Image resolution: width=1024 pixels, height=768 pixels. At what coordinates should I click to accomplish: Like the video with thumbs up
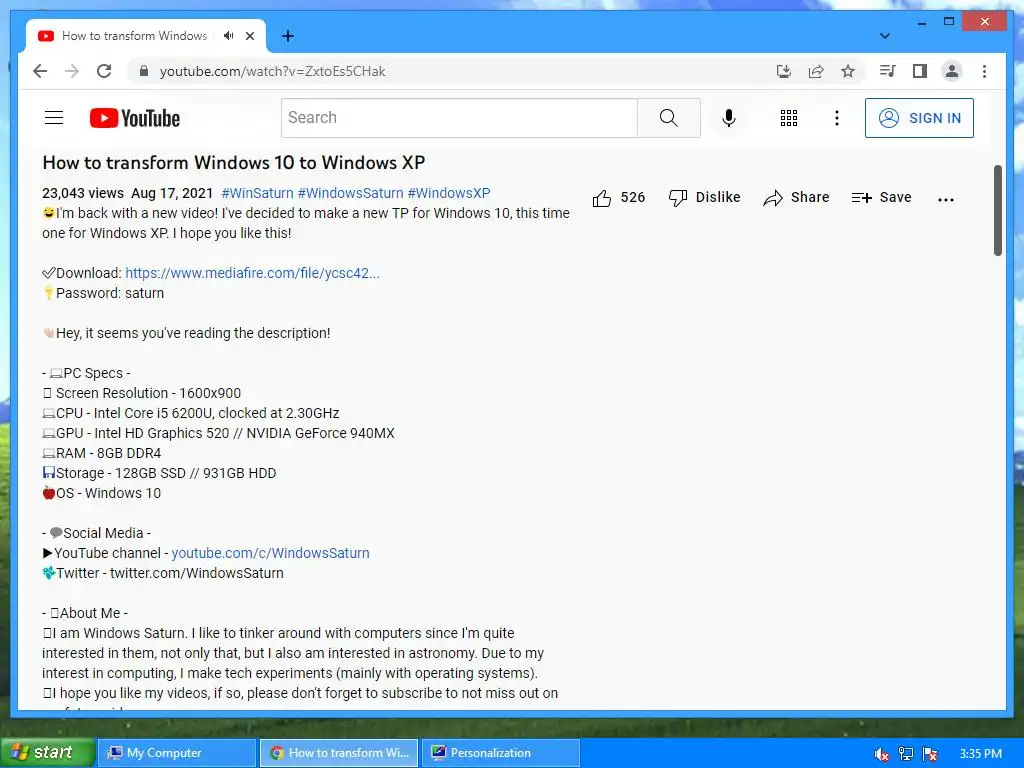(x=618, y=197)
